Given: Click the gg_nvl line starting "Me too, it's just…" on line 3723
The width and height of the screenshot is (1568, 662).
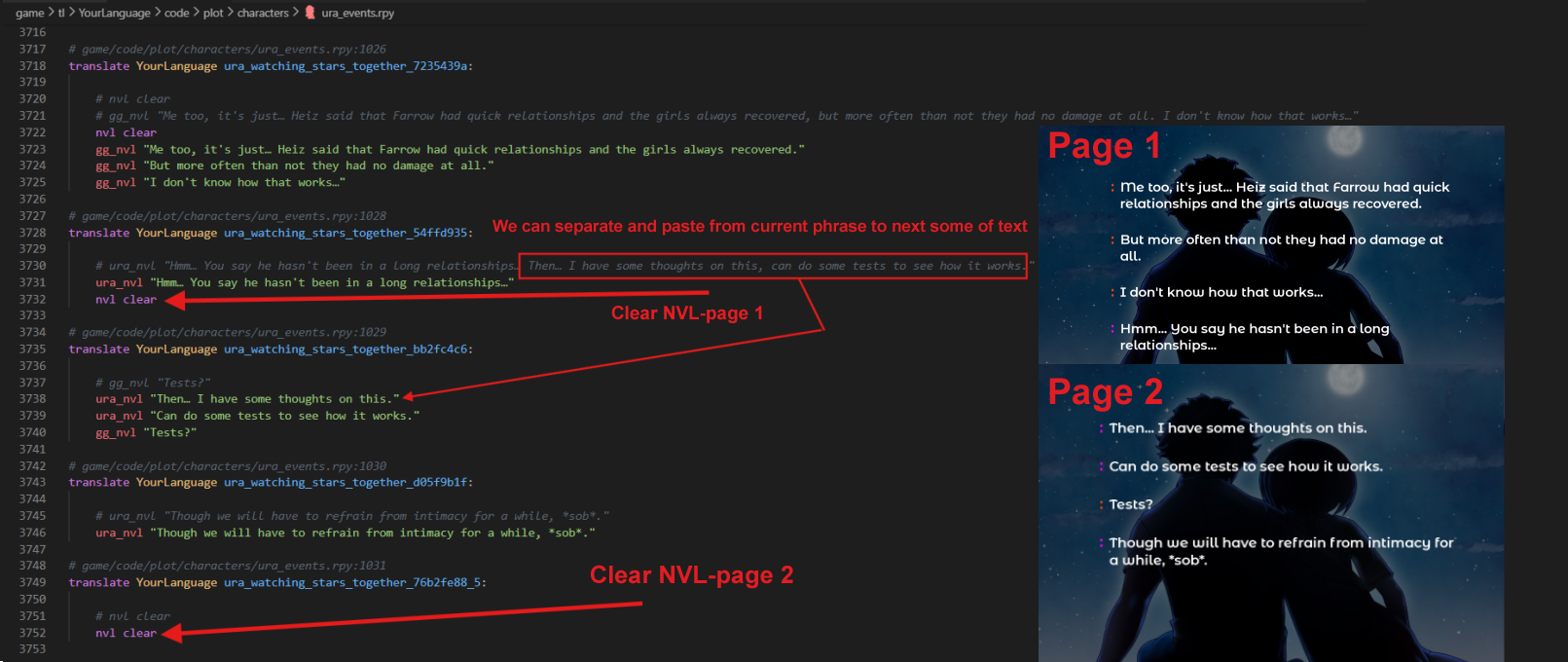Looking at the screenshot, I should pos(450,149).
